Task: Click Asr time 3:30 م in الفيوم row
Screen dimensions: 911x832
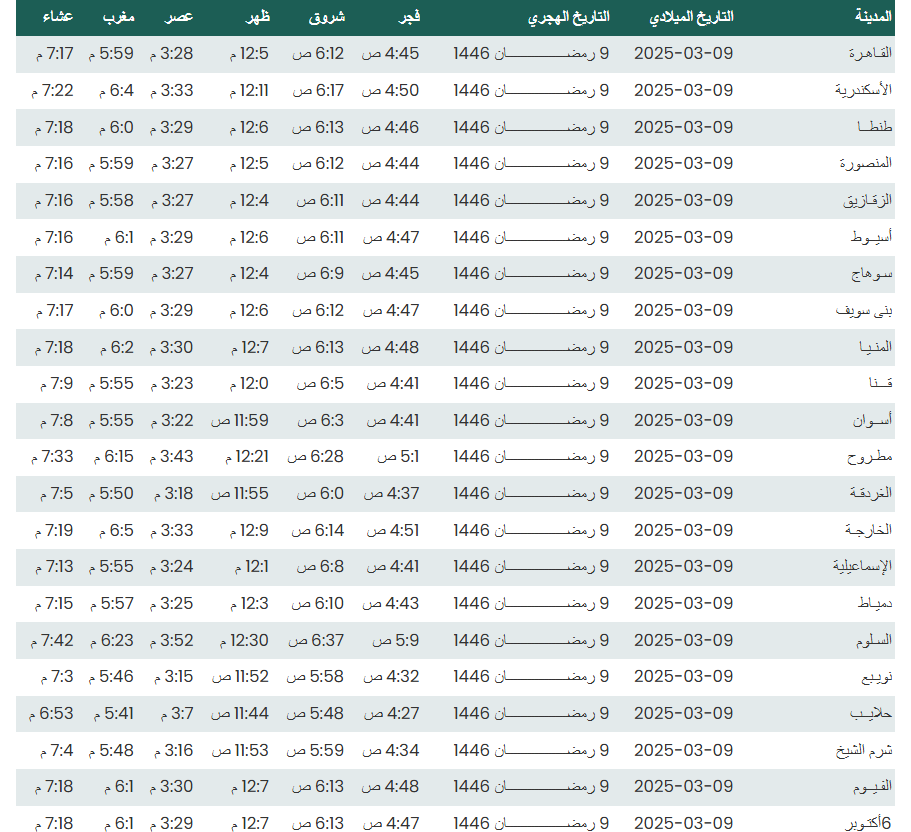Action: [171, 787]
